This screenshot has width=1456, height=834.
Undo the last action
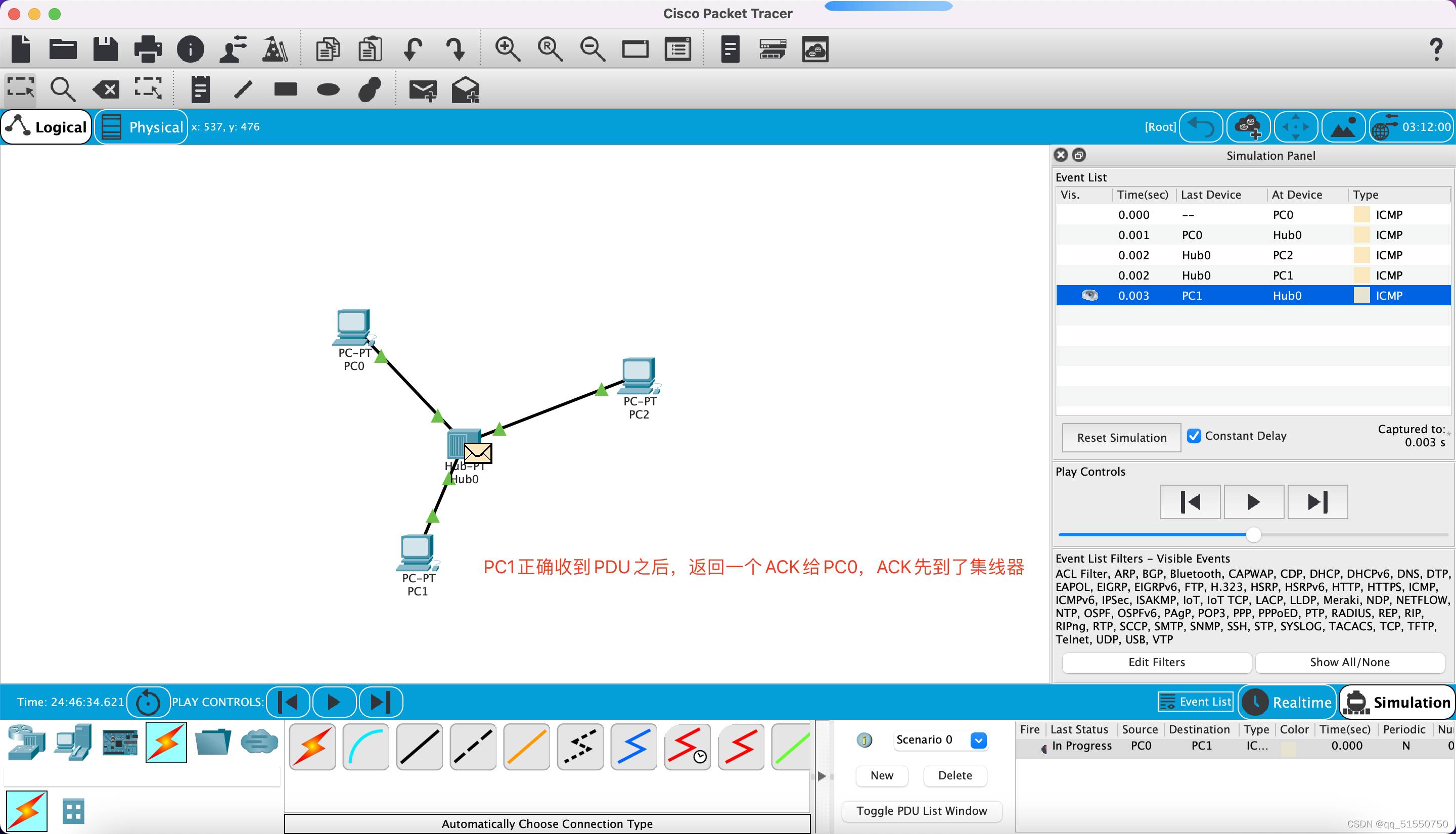[x=413, y=49]
